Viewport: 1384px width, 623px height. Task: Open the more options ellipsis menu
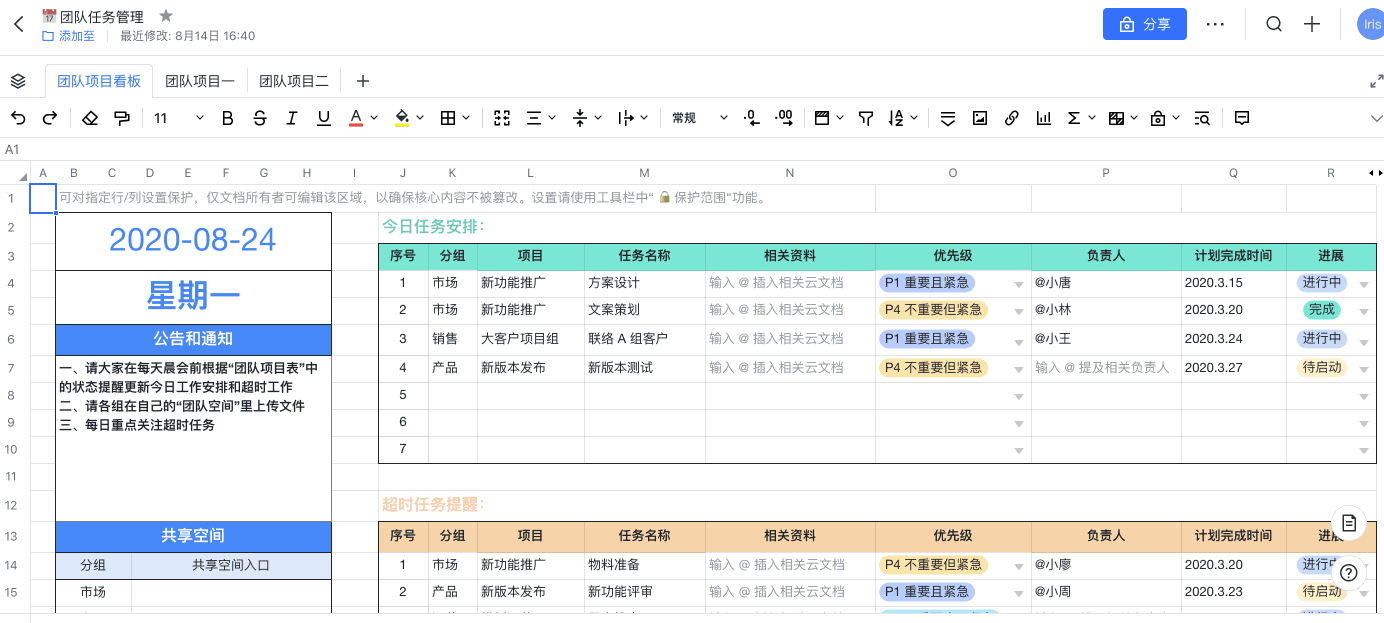tap(1215, 24)
